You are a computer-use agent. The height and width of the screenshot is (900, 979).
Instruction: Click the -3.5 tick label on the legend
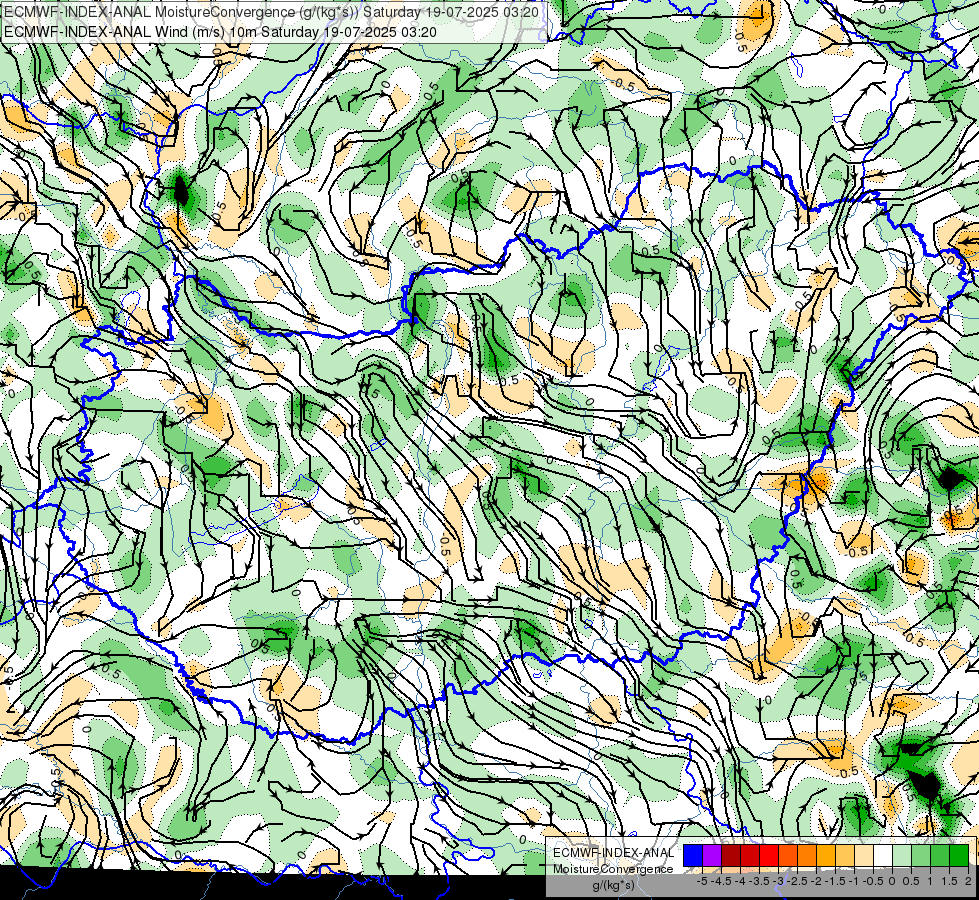click(x=759, y=881)
